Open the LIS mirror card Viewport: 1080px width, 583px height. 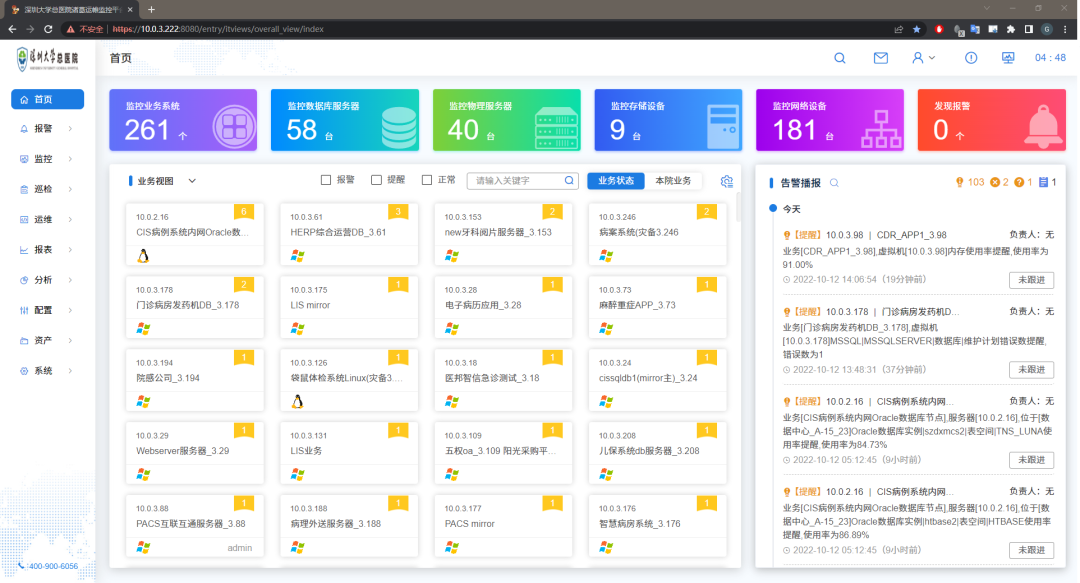[x=349, y=307]
